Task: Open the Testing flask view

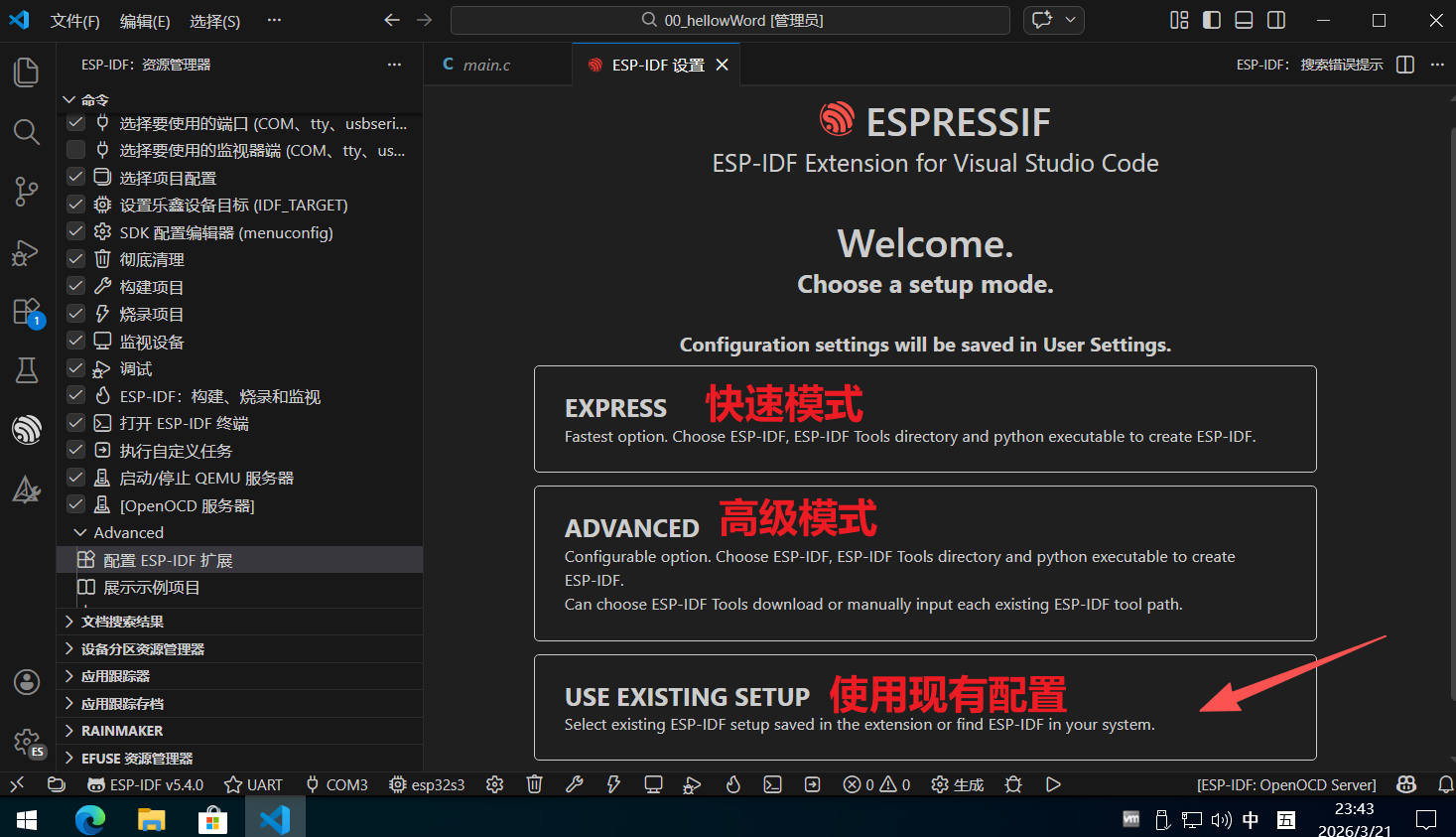Action: coord(27,370)
